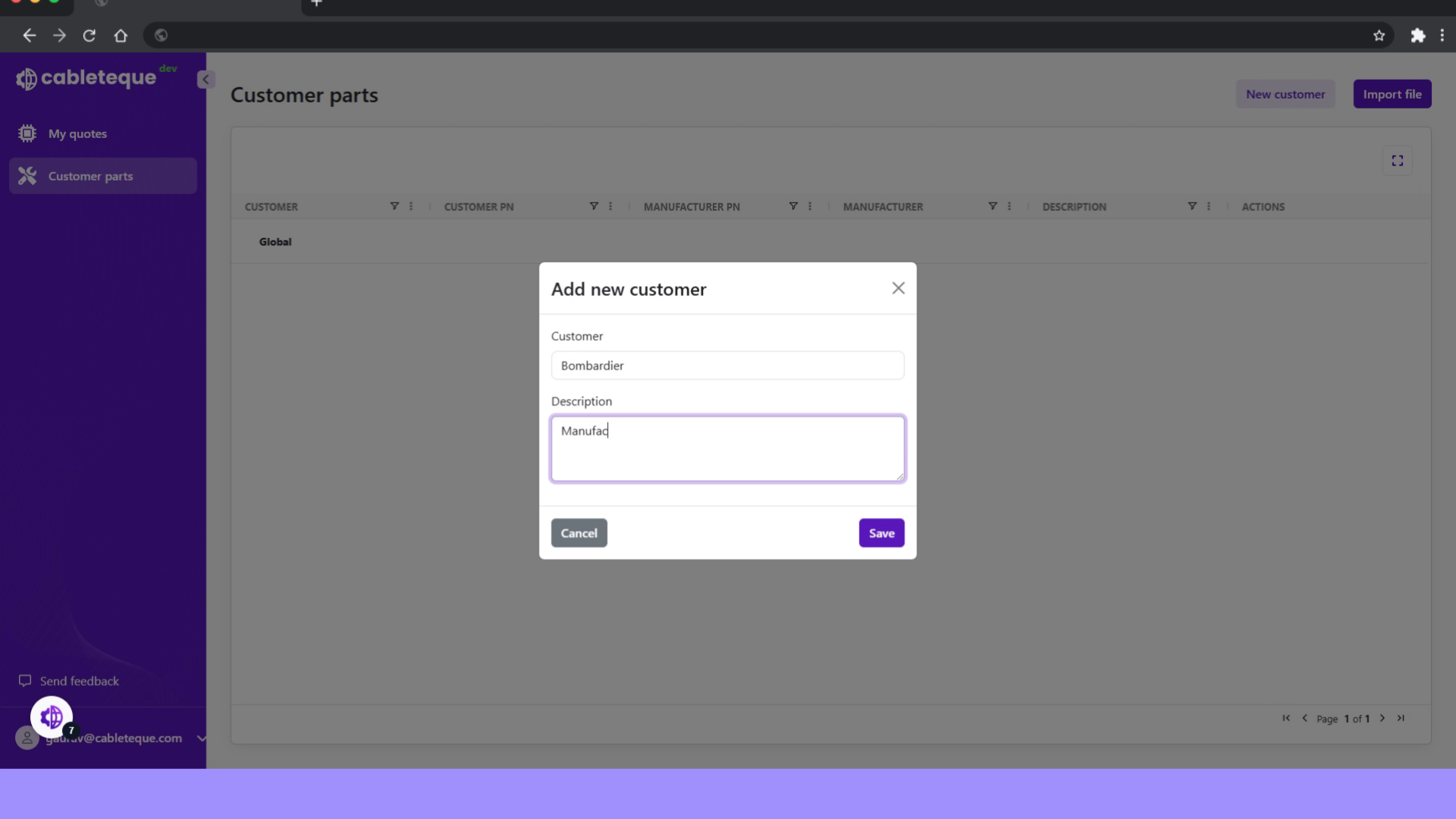Click the fullscreen table icon
This screenshot has width=1456, height=819.
(x=1397, y=161)
